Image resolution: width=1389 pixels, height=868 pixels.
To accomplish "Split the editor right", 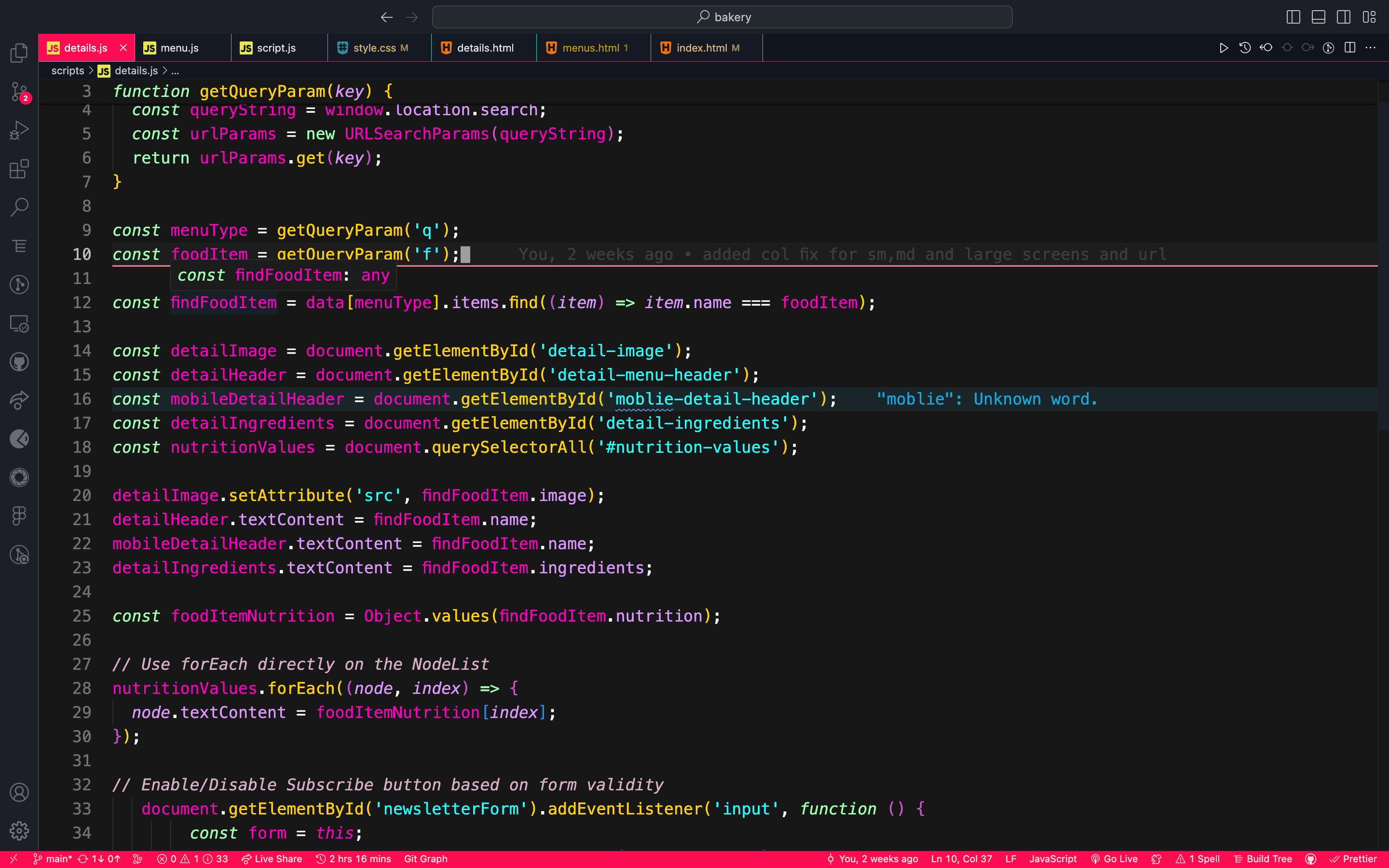I will [x=1349, y=48].
